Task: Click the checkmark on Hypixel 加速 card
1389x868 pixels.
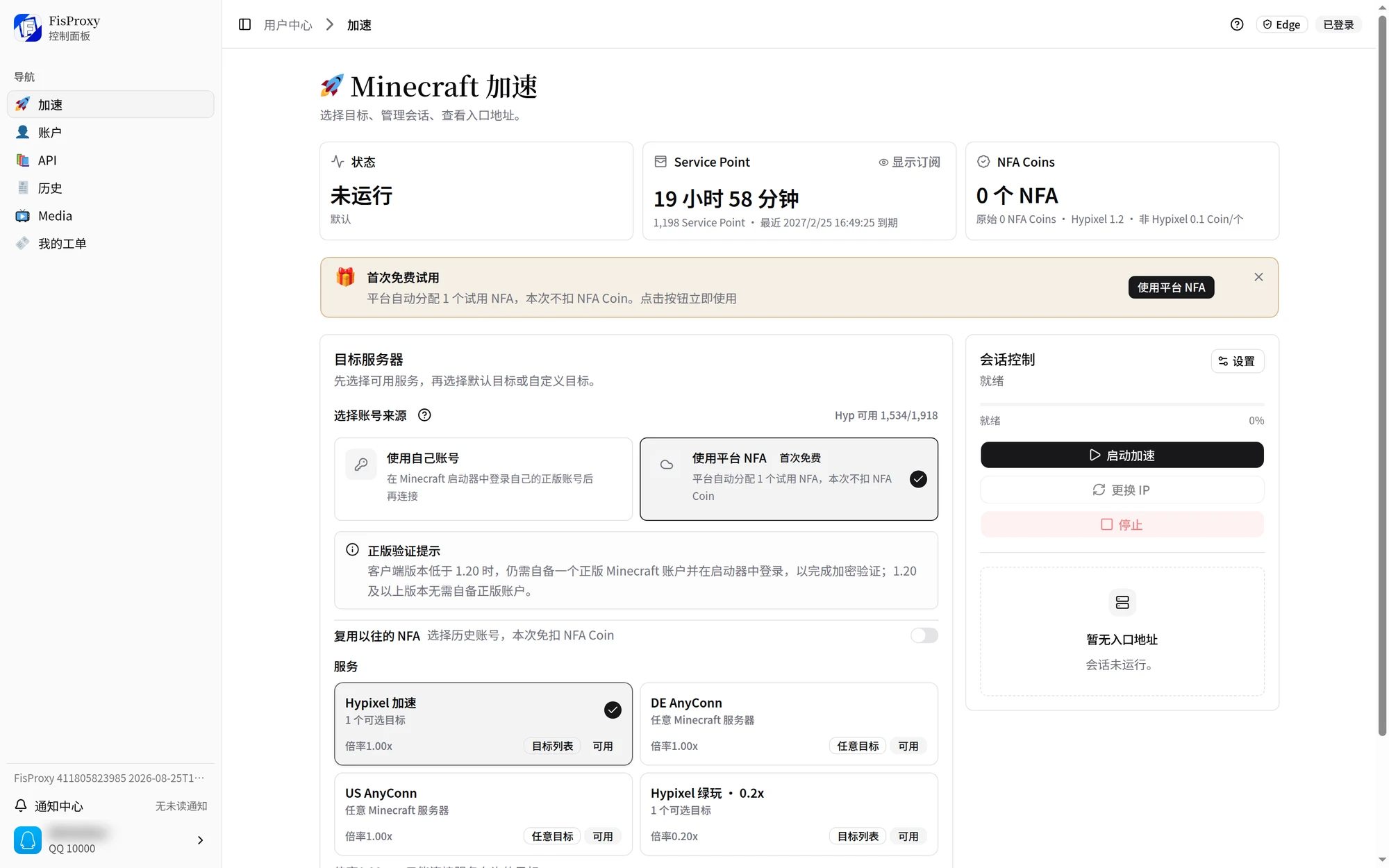Action: (x=613, y=710)
